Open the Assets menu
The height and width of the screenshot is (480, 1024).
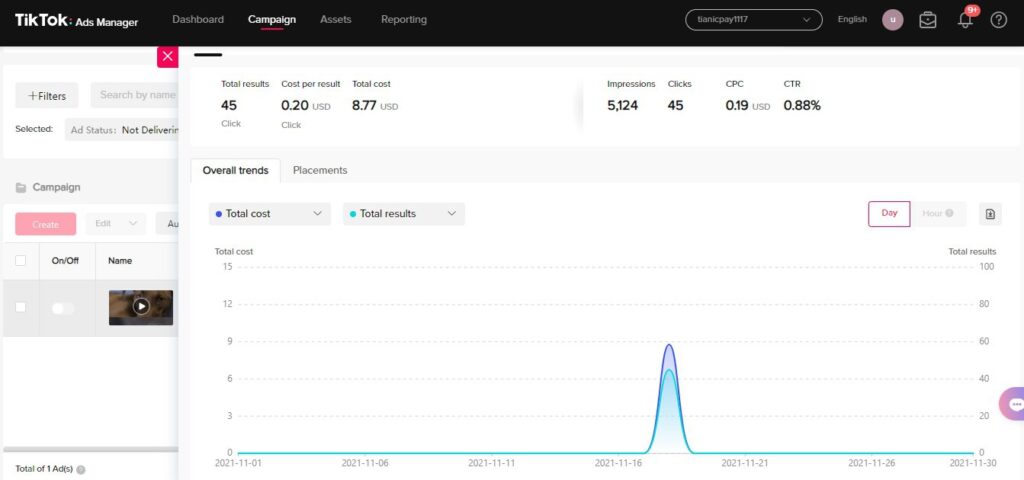[x=336, y=20]
